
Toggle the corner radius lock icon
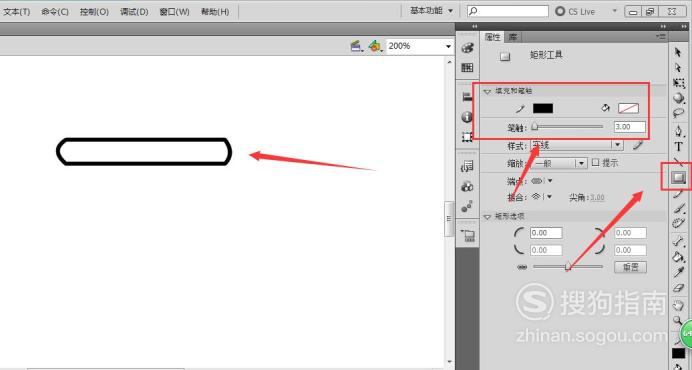[x=522, y=267]
